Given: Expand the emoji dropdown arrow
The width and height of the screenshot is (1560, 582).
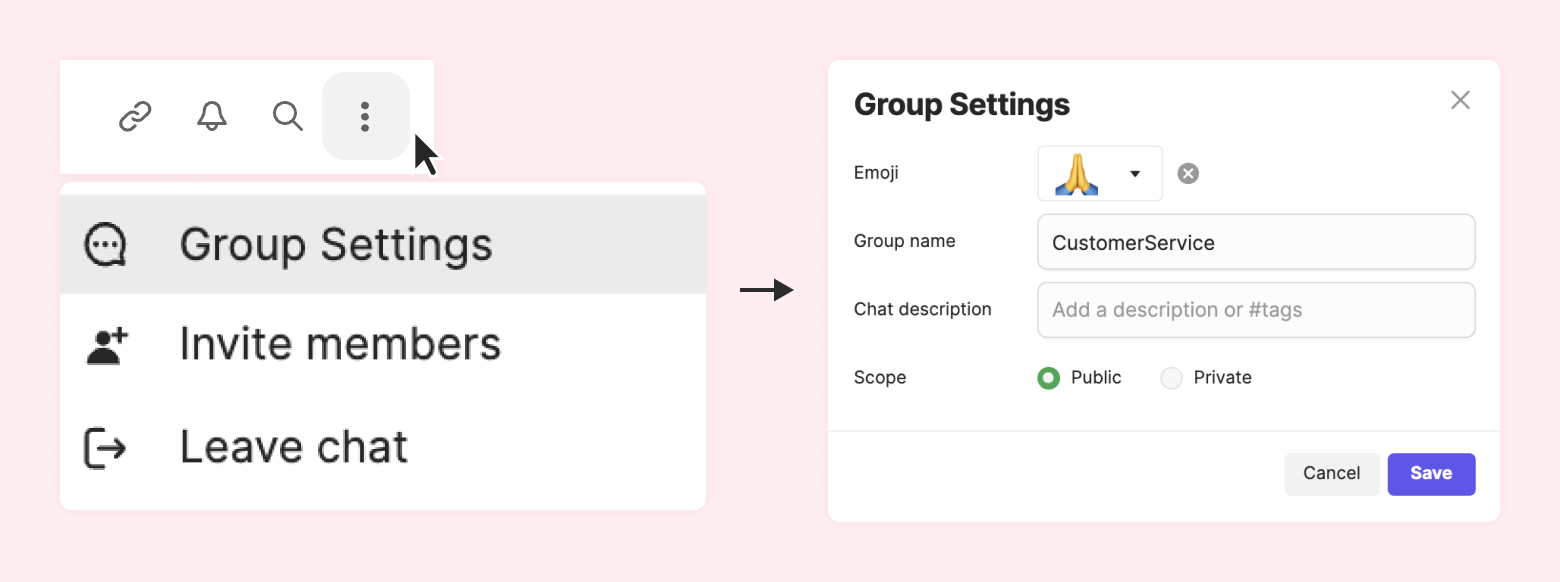Looking at the screenshot, I should 1135,174.
